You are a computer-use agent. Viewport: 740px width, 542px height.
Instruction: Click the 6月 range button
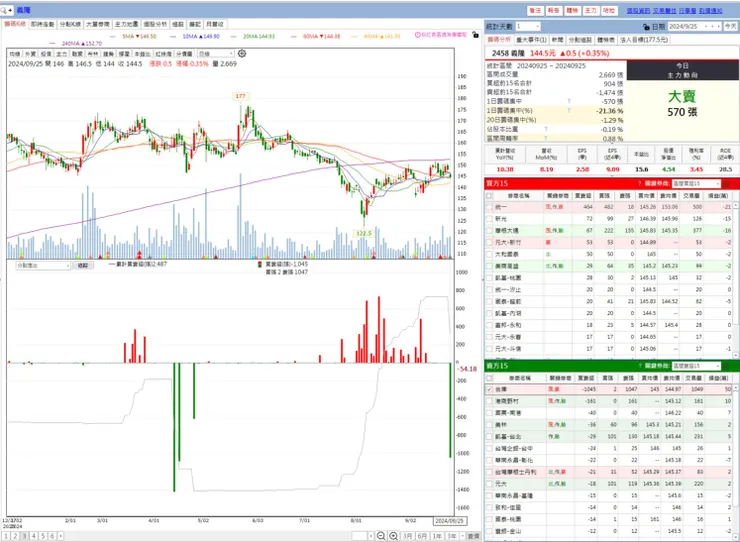coord(422,536)
